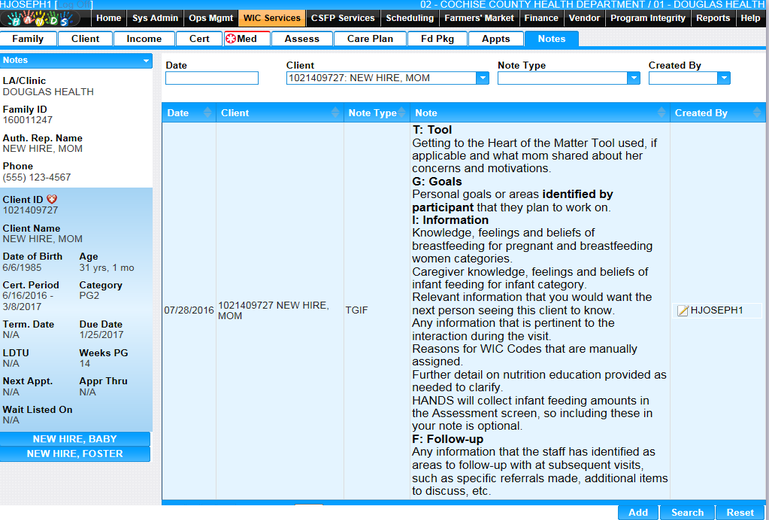Image resolution: width=769 pixels, height=520 pixels.
Task: Click the heart icon beside Client ID
Action: (53, 199)
